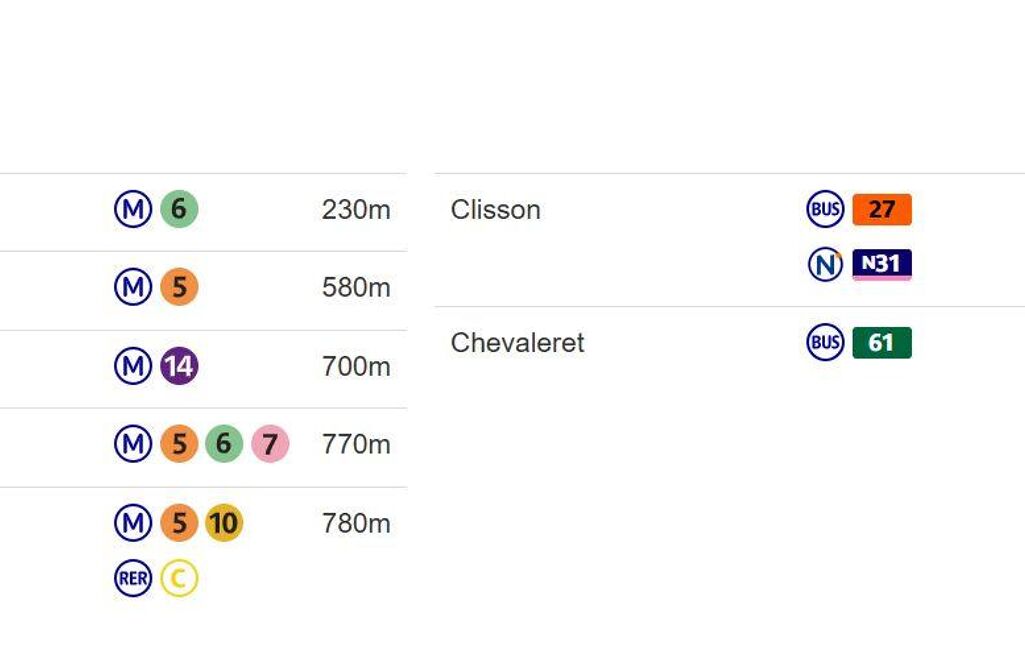This screenshot has height=650, width=1025.
Task: Click the Metro M icon beside line 14
Action: click(133, 366)
